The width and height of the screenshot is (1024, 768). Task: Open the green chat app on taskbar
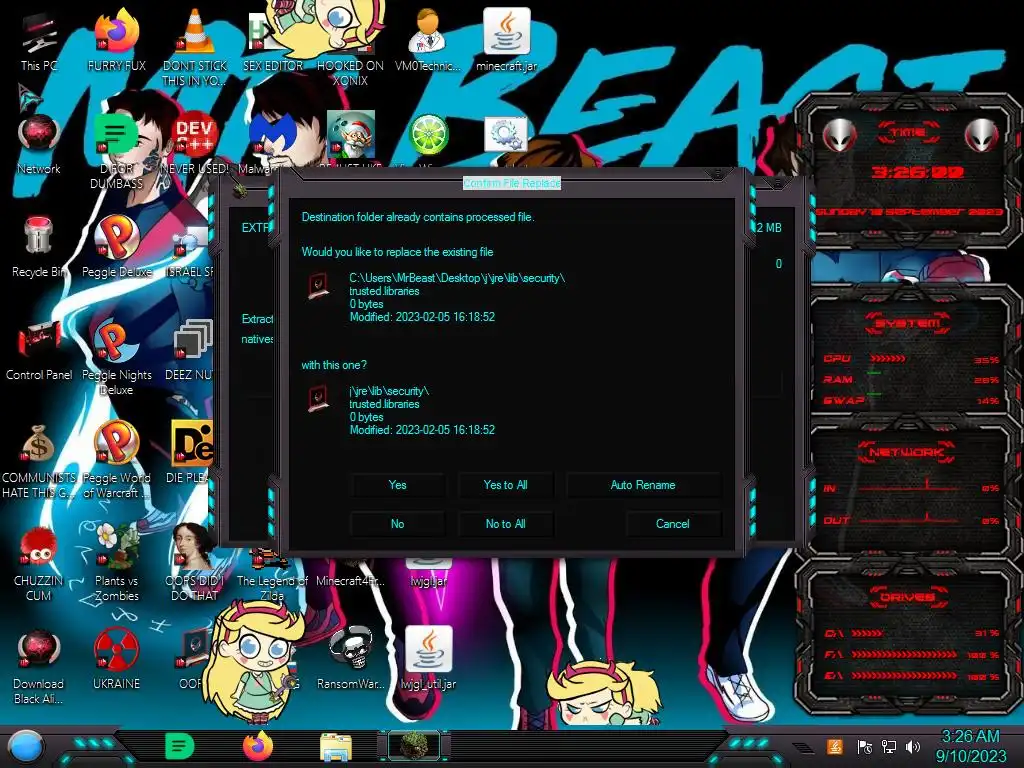click(180, 746)
